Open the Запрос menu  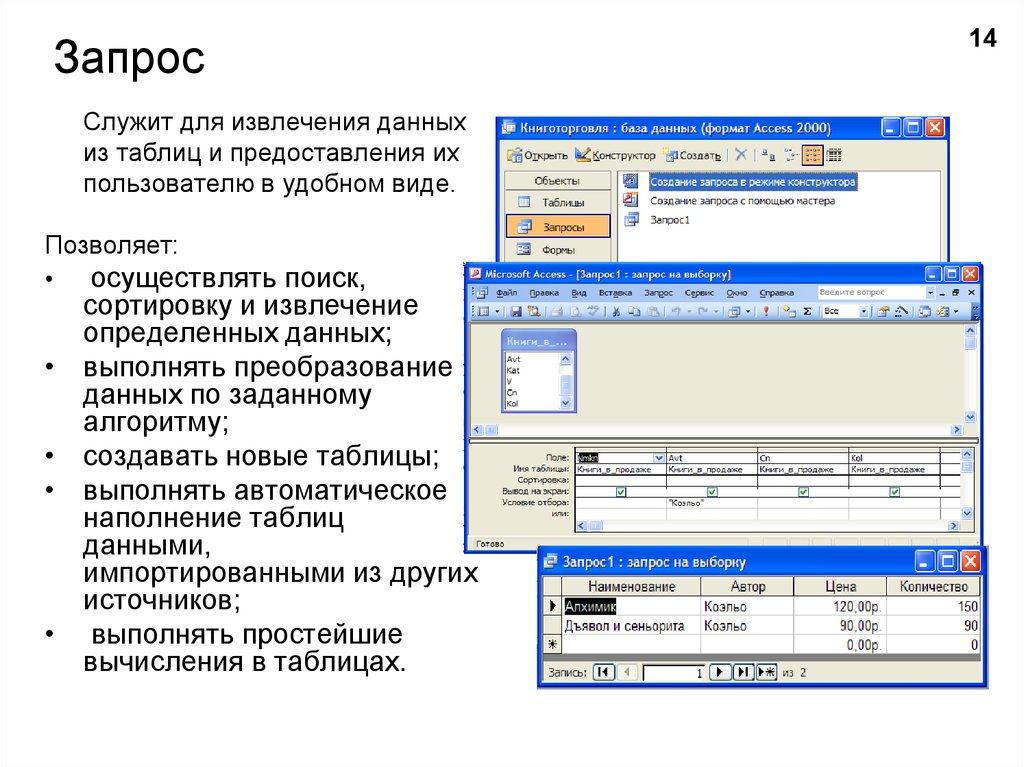pyautogui.click(x=659, y=291)
